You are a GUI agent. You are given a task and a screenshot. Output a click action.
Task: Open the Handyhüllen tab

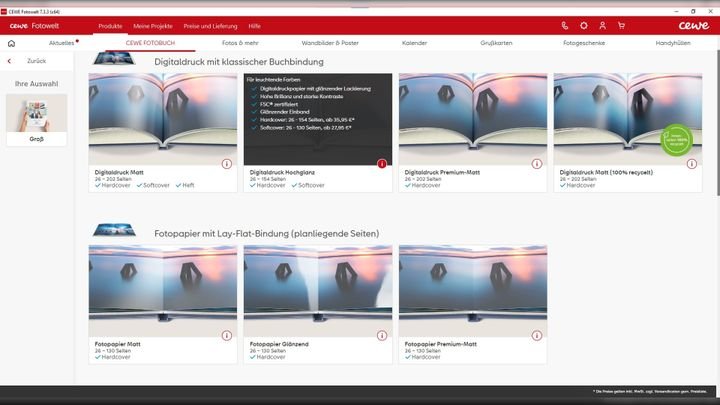[x=673, y=43]
